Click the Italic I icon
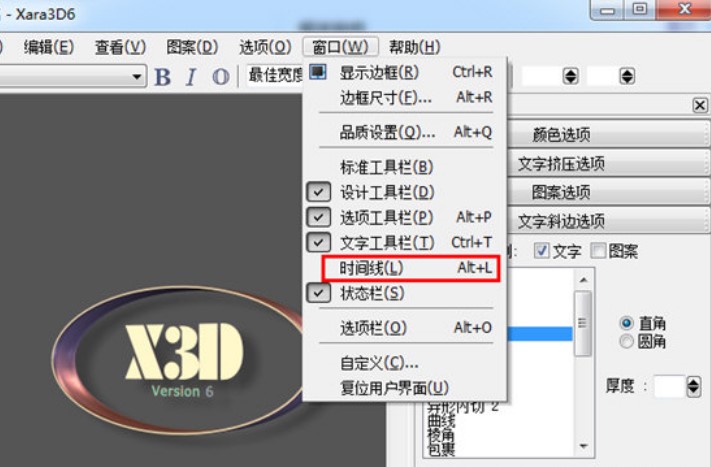 [x=191, y=77]
